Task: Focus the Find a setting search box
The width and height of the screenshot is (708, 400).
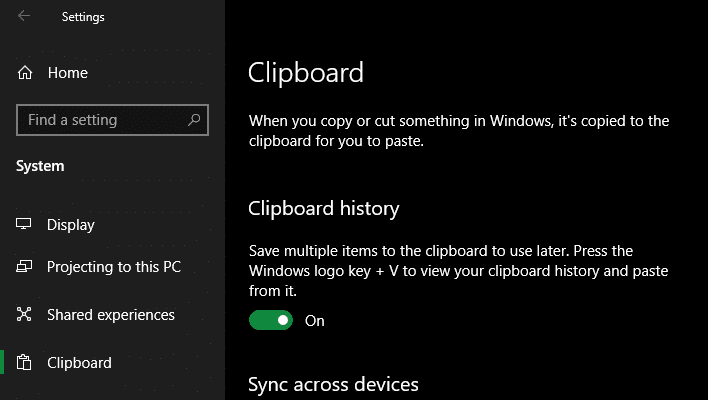Action: click(112, 120)
